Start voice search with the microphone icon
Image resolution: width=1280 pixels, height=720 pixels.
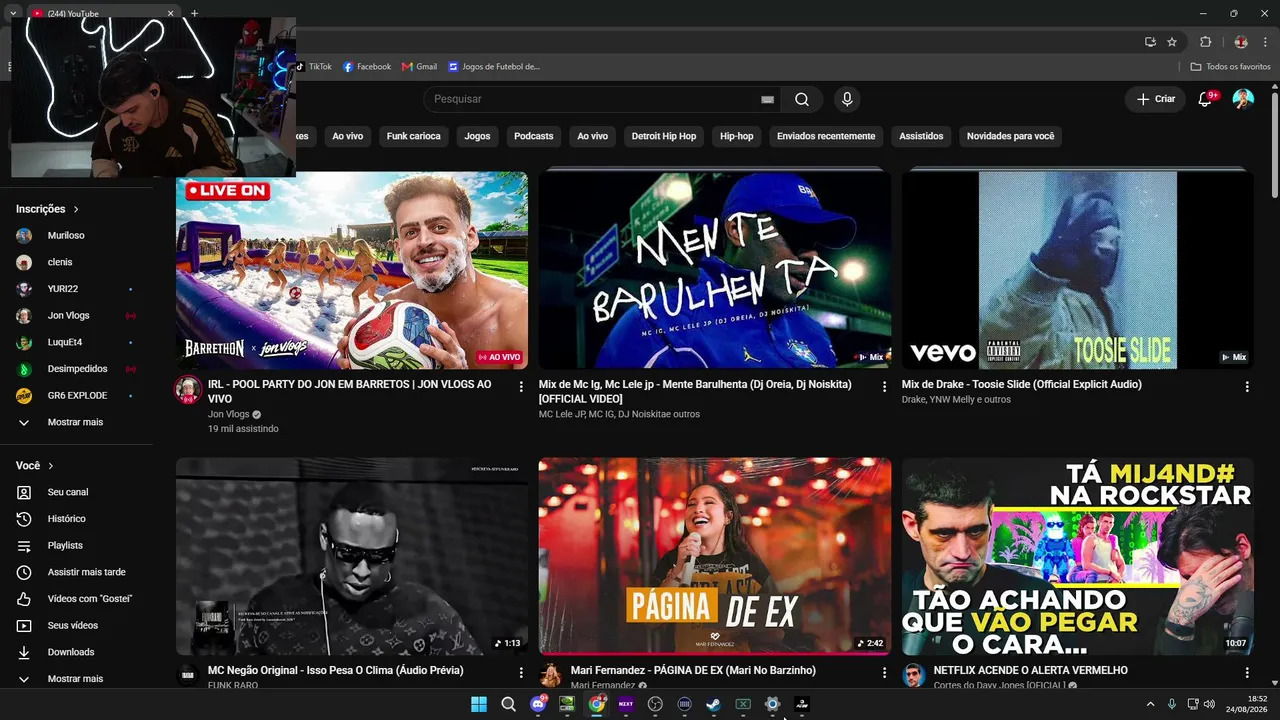(847, 99)
